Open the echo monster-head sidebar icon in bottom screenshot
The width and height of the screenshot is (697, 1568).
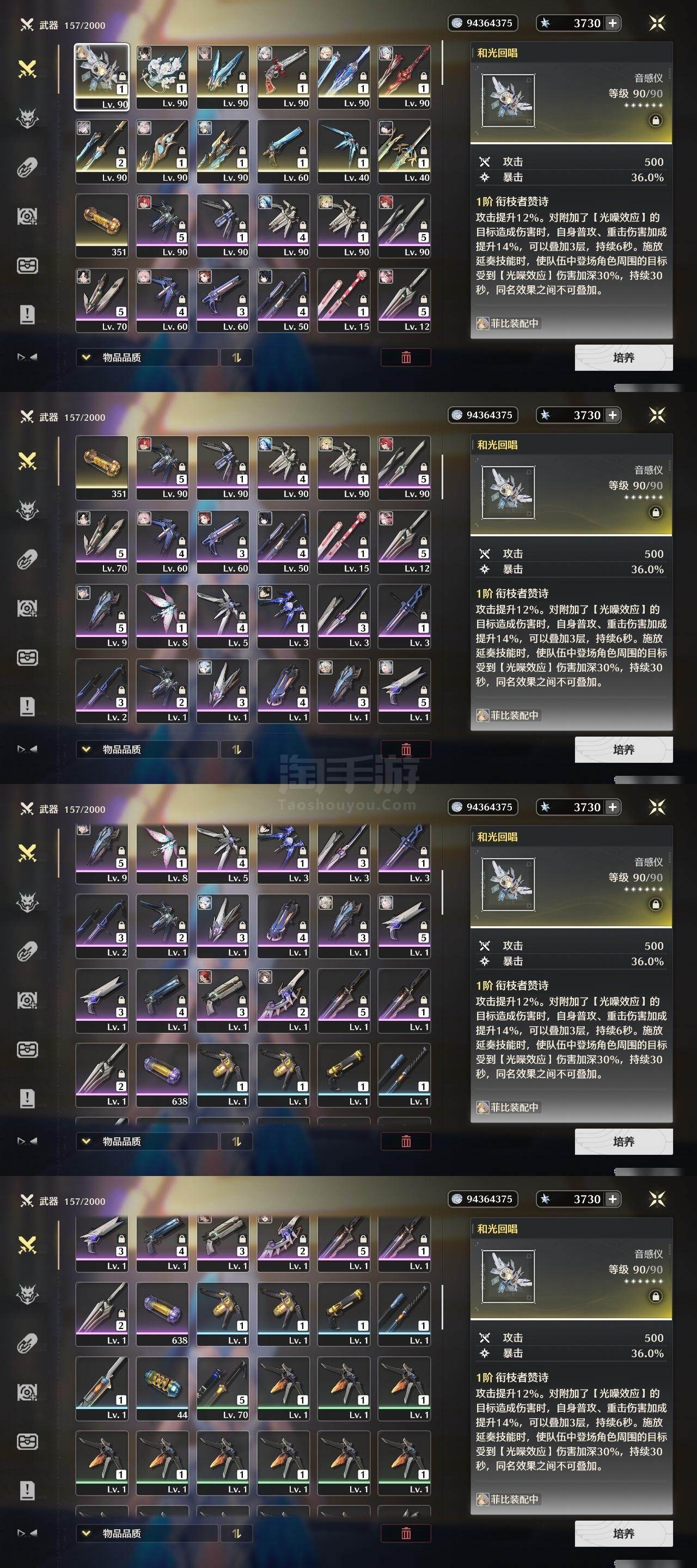tap(27, 1294)
